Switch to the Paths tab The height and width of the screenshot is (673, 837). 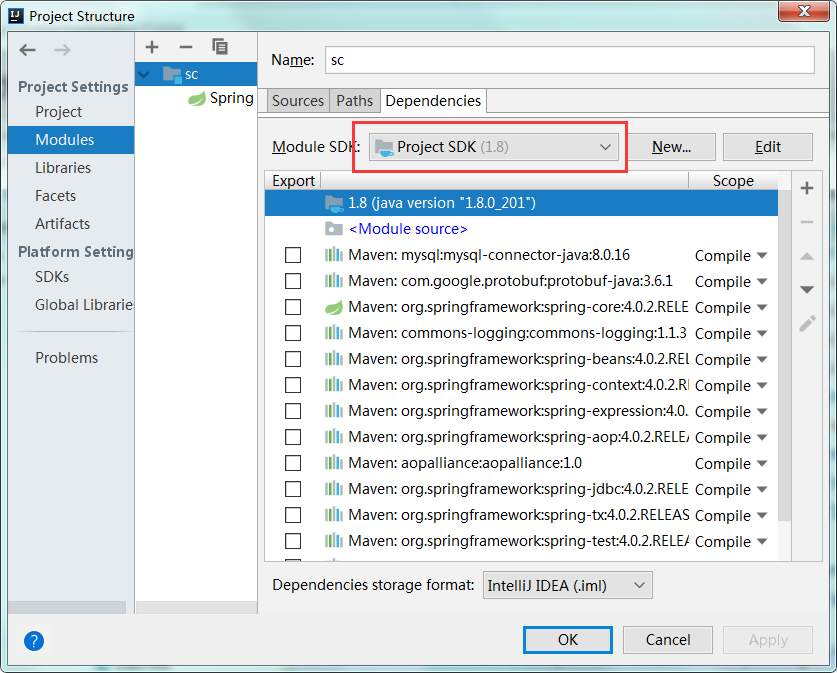(x=354, y=101)
